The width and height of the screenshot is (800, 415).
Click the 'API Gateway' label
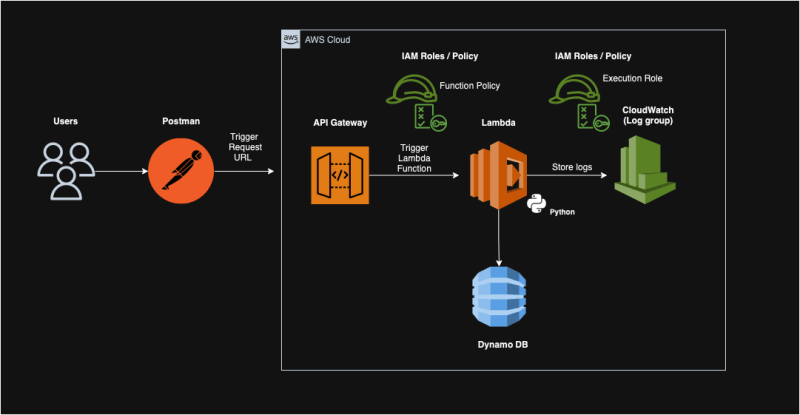point(340,123)
